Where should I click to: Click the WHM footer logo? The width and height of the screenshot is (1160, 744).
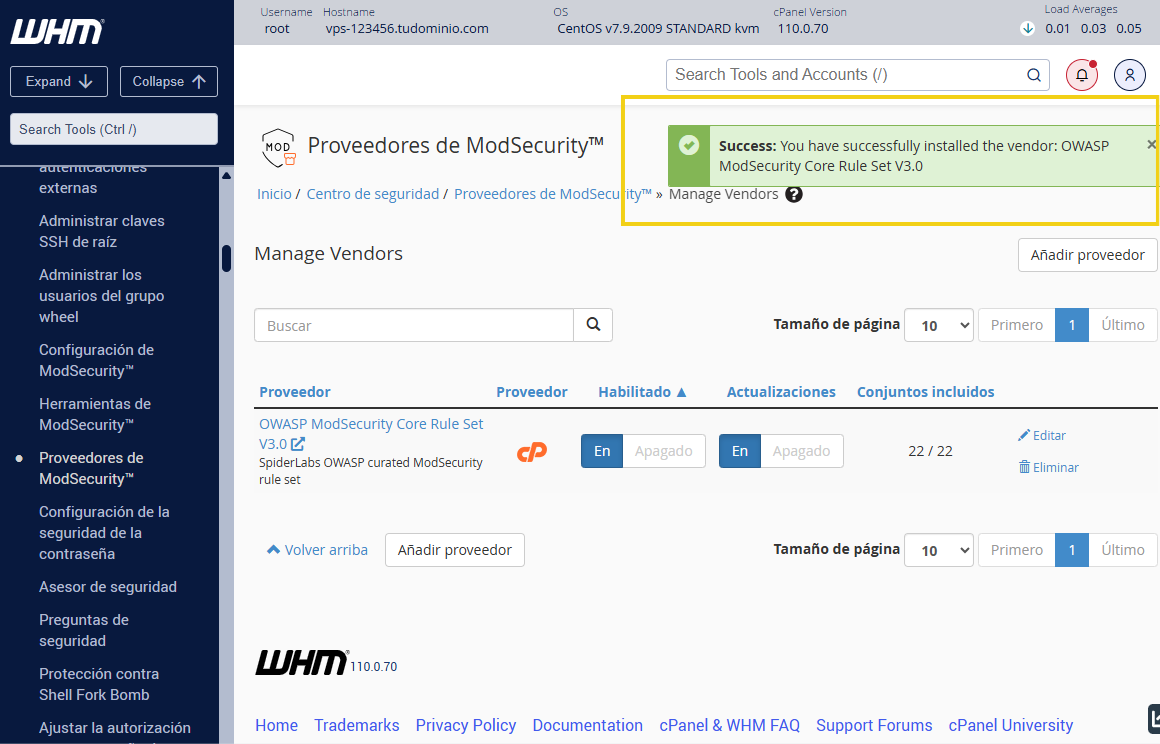tap(301, 663)
